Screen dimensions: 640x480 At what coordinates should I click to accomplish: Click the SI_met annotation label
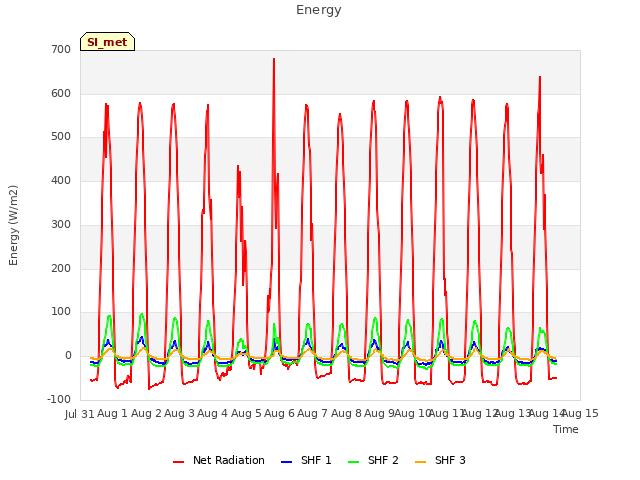[107, 42]
